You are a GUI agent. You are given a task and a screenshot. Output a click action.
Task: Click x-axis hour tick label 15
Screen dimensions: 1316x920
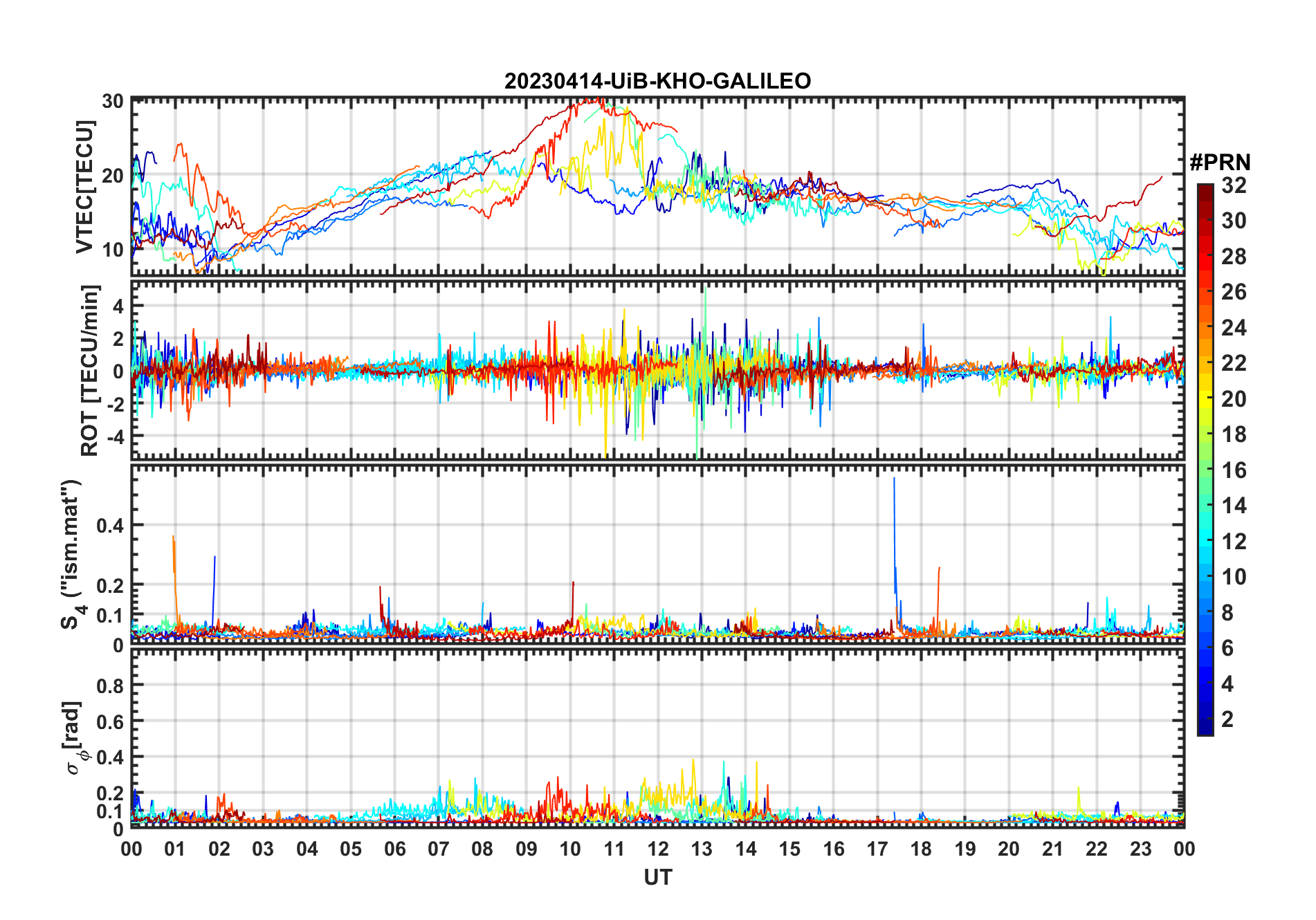pos(789,849)
